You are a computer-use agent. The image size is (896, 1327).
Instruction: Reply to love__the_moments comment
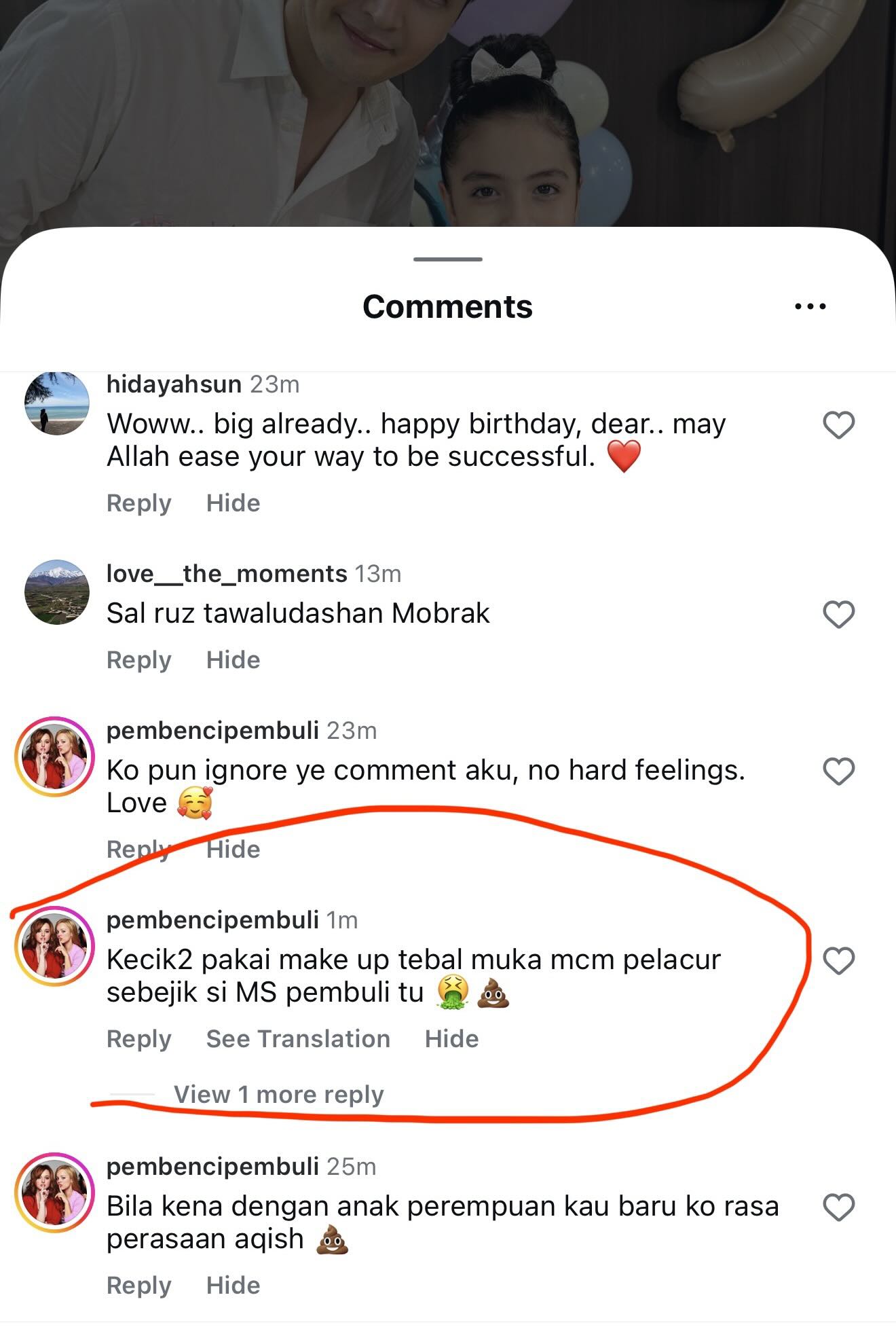tap(139, 660)
